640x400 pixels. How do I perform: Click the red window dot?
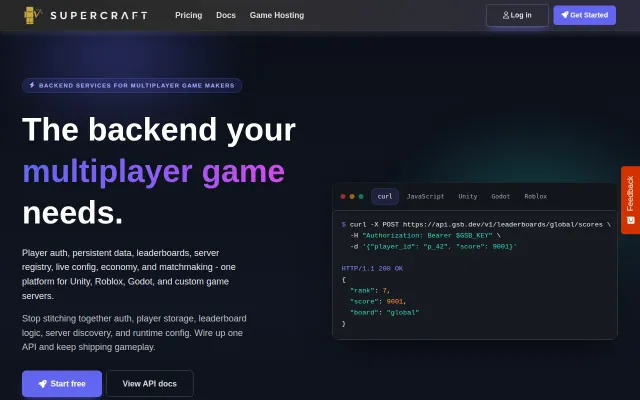click(x=343, y=196)
